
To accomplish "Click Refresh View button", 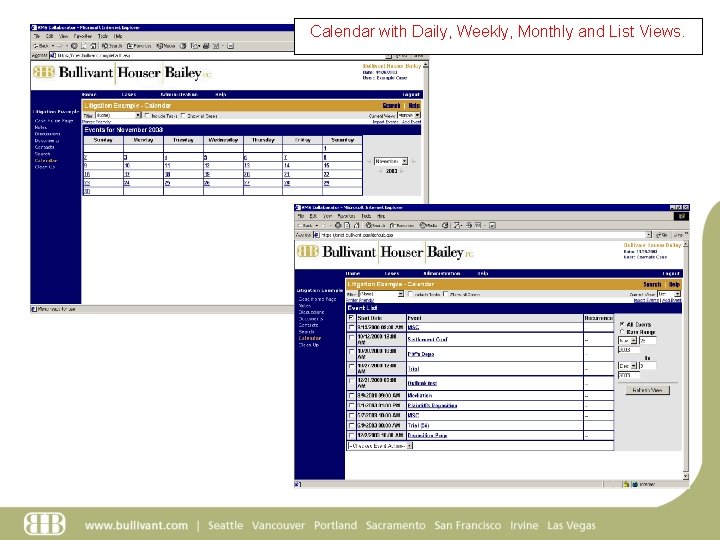I will [647, 390].
